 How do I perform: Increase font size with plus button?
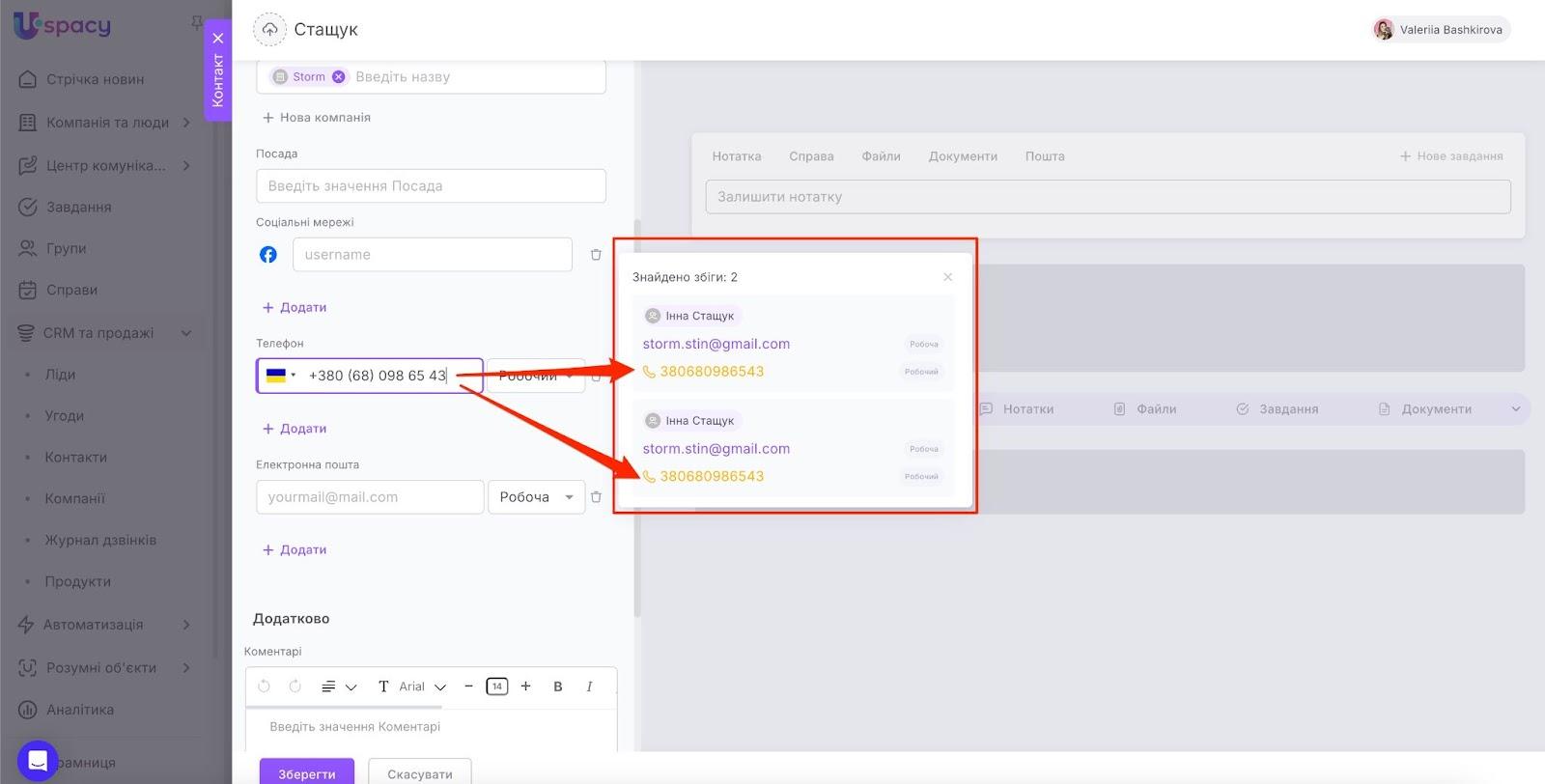(525, 686)
